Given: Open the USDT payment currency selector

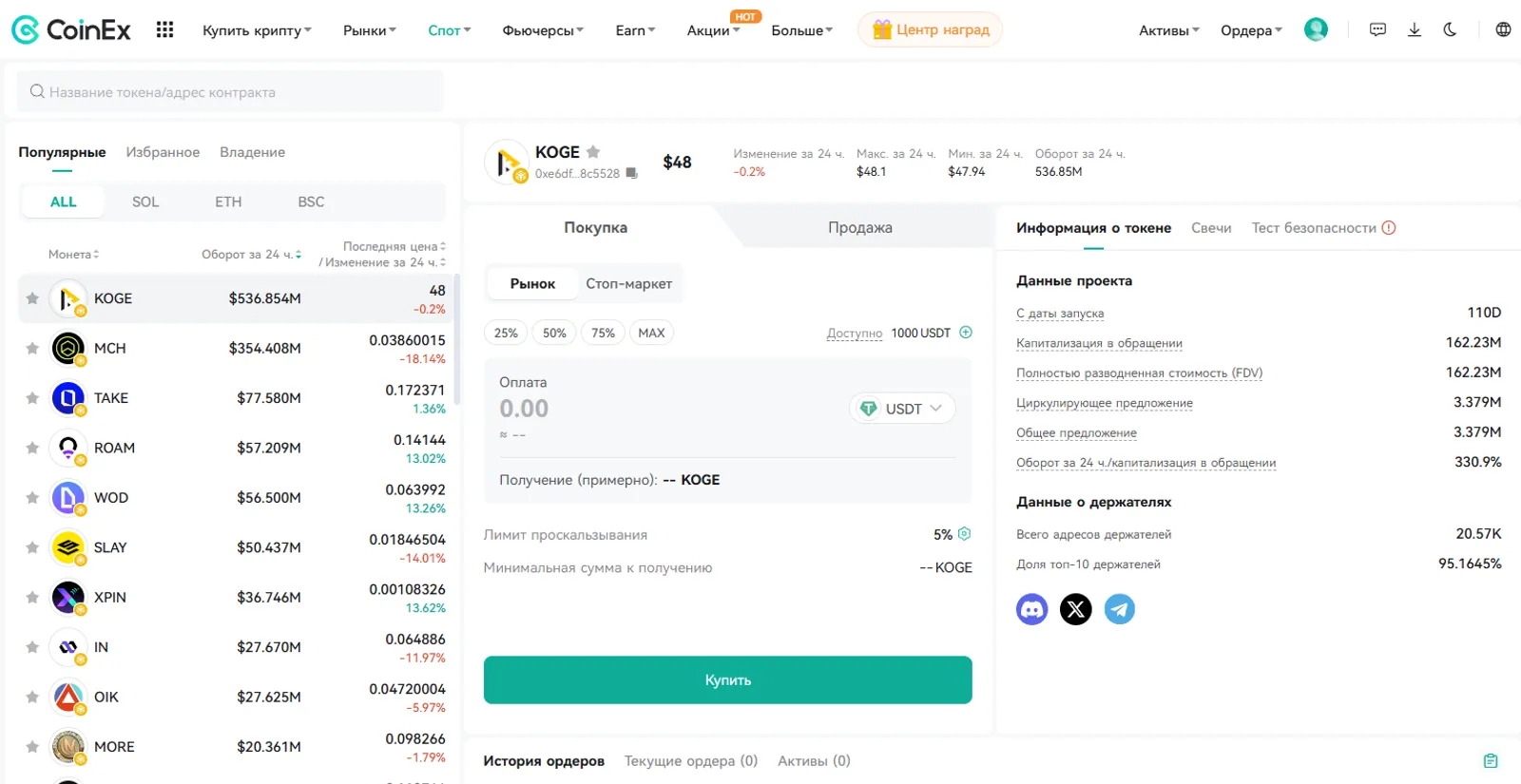Looking at the screenshot, I should click(x=902, y=409).
